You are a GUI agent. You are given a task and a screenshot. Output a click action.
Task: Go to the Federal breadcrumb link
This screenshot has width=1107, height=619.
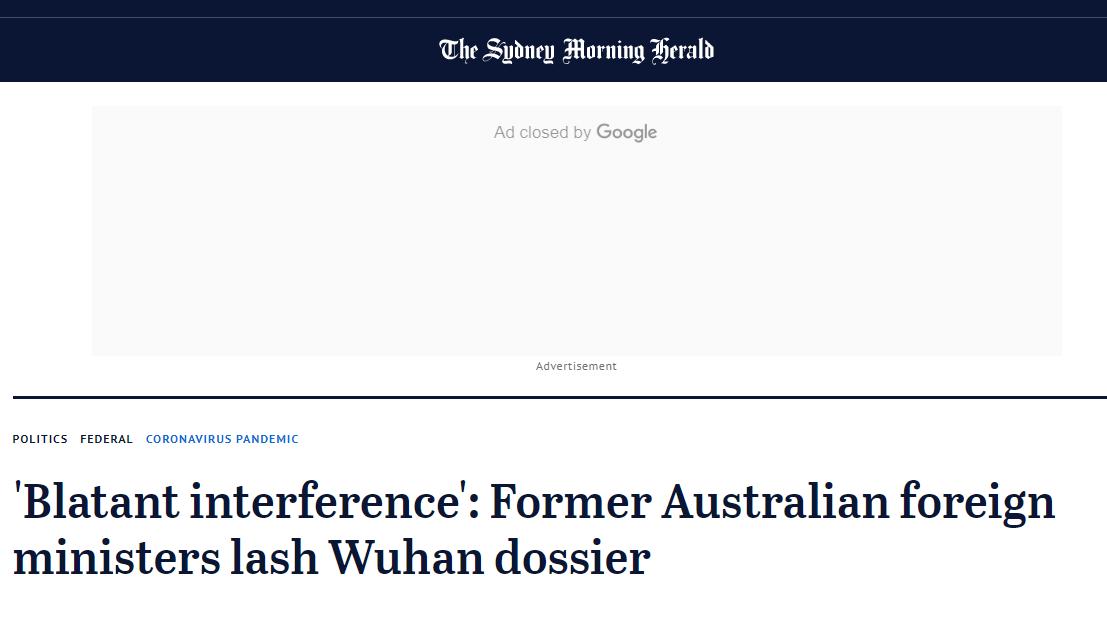point(106,439)
